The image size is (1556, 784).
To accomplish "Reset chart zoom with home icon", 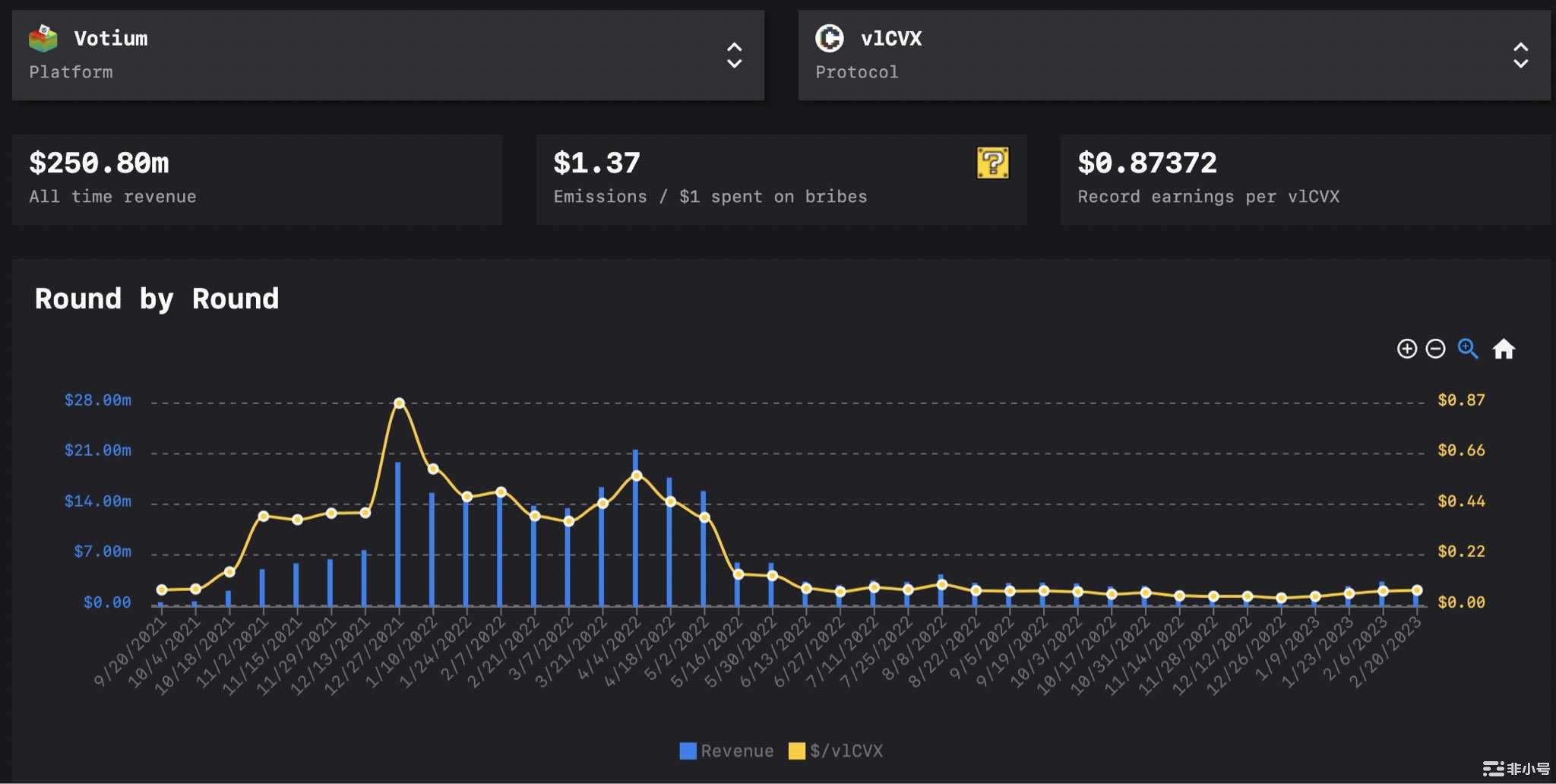I will (x=1504, y=349).
